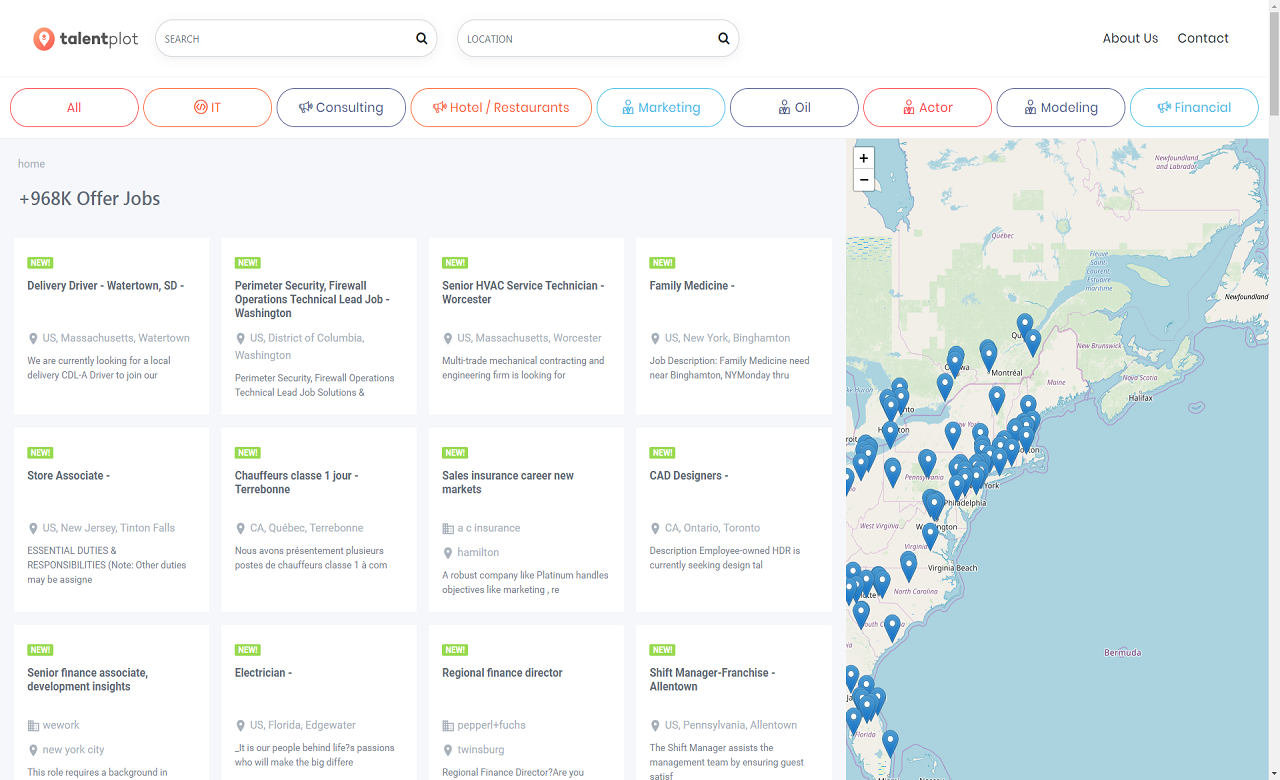The height and width of the screenshot is (780, 1280).
Task: Open the Family Medicine job listing
Action: pos(692,286)
